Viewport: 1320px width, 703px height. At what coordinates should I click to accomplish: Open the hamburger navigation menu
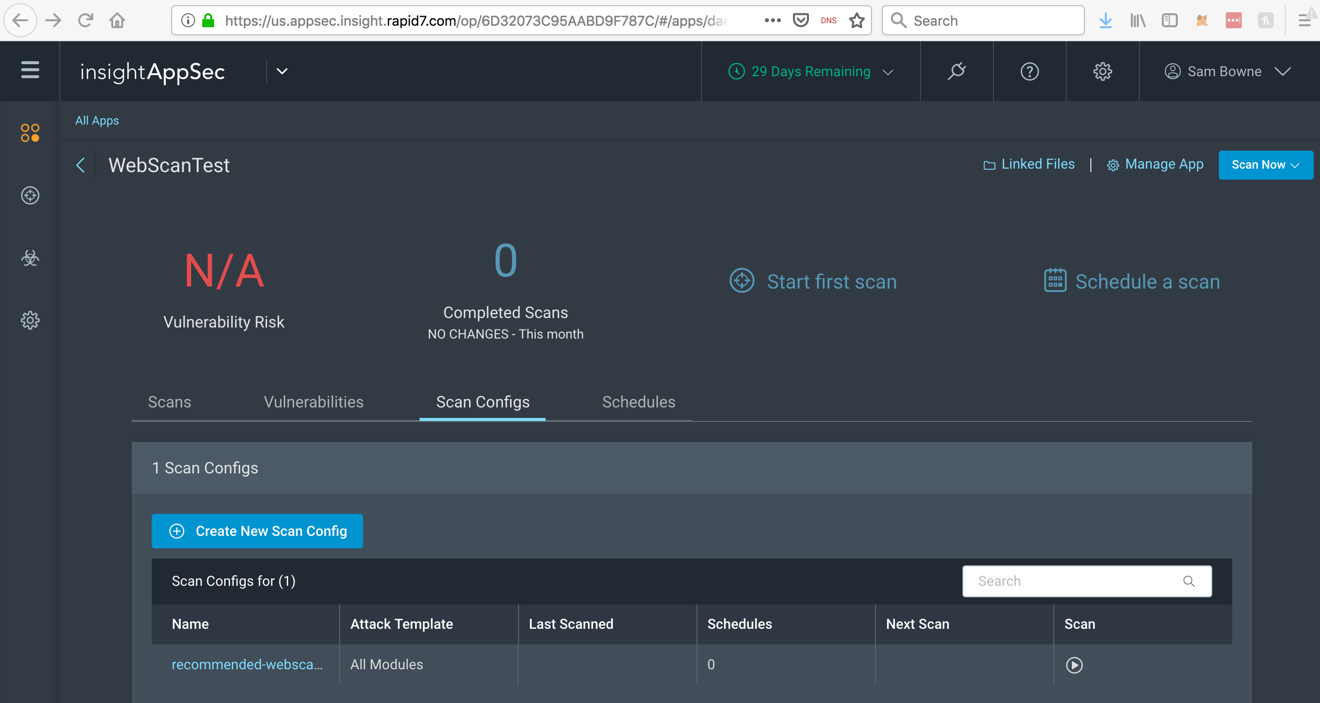(30, 71)
